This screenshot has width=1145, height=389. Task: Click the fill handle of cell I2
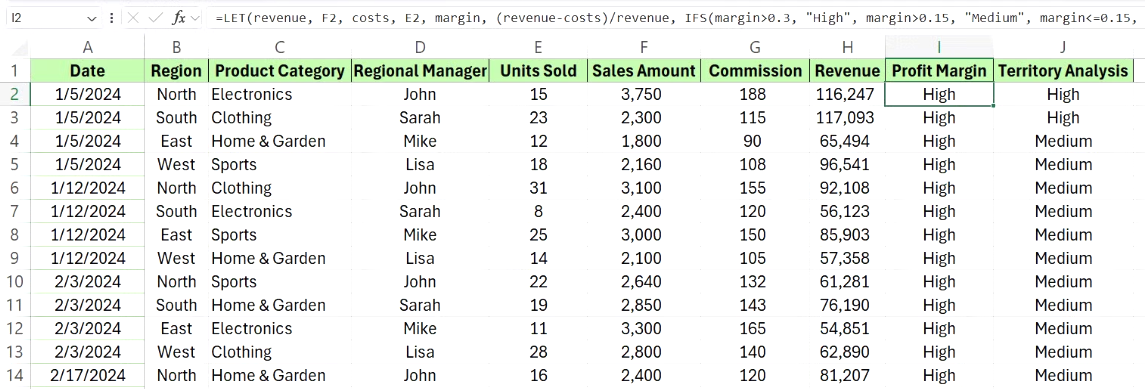tap(993, 106)
